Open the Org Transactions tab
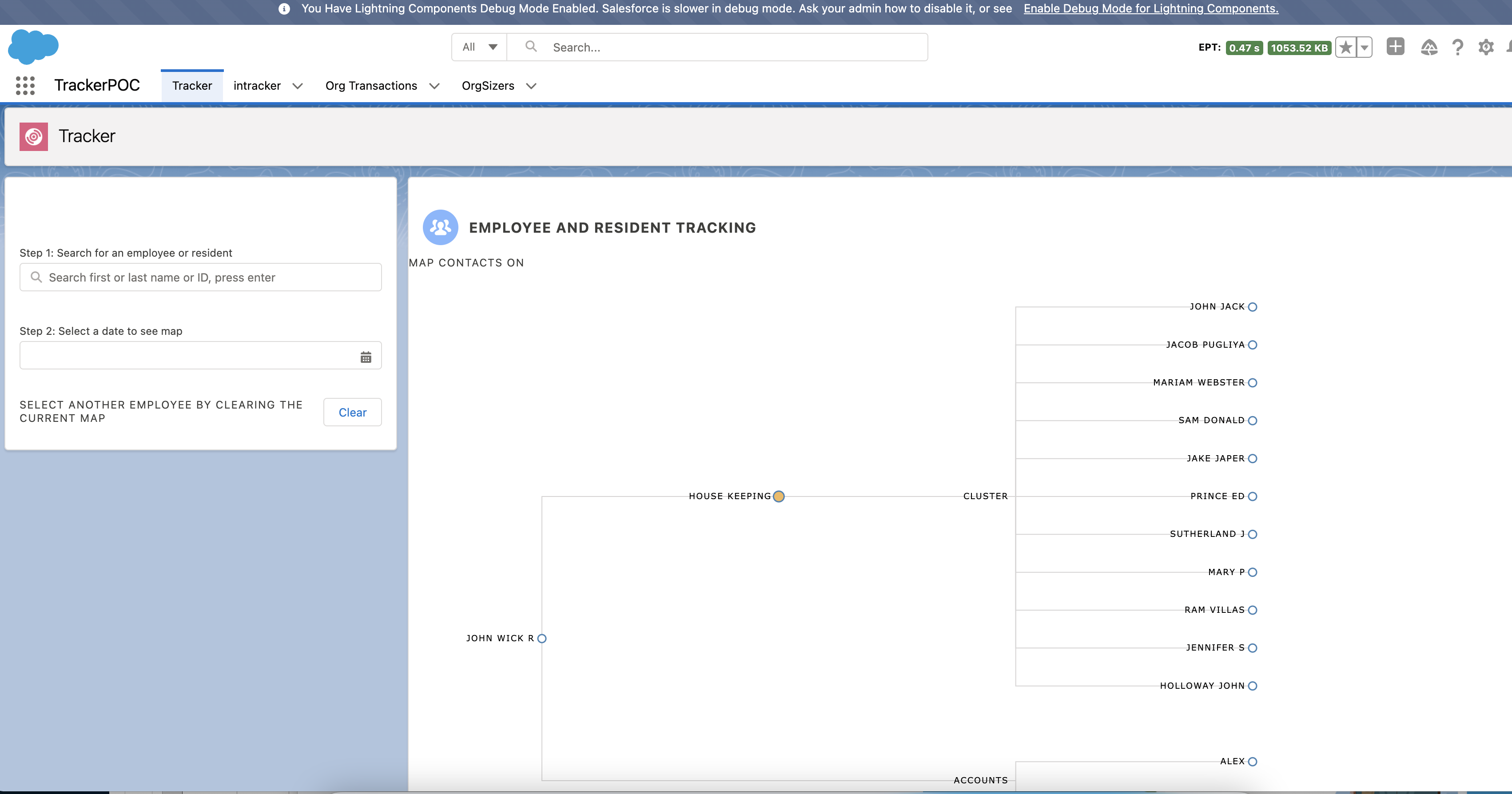 [371, 86]
